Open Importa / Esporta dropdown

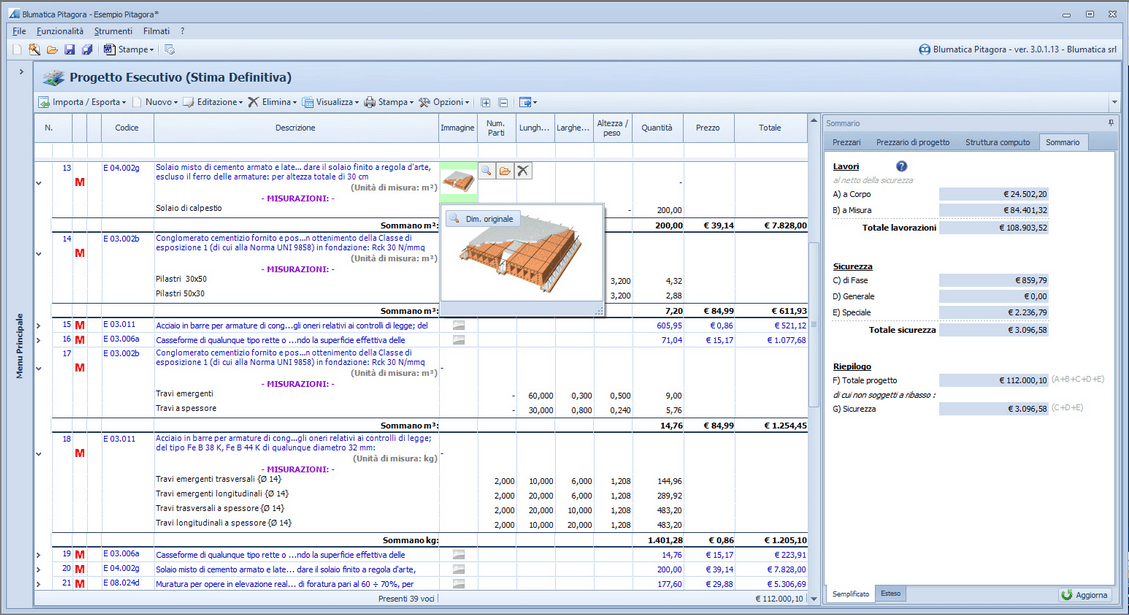pyautogui.click(x=82, y=102)
